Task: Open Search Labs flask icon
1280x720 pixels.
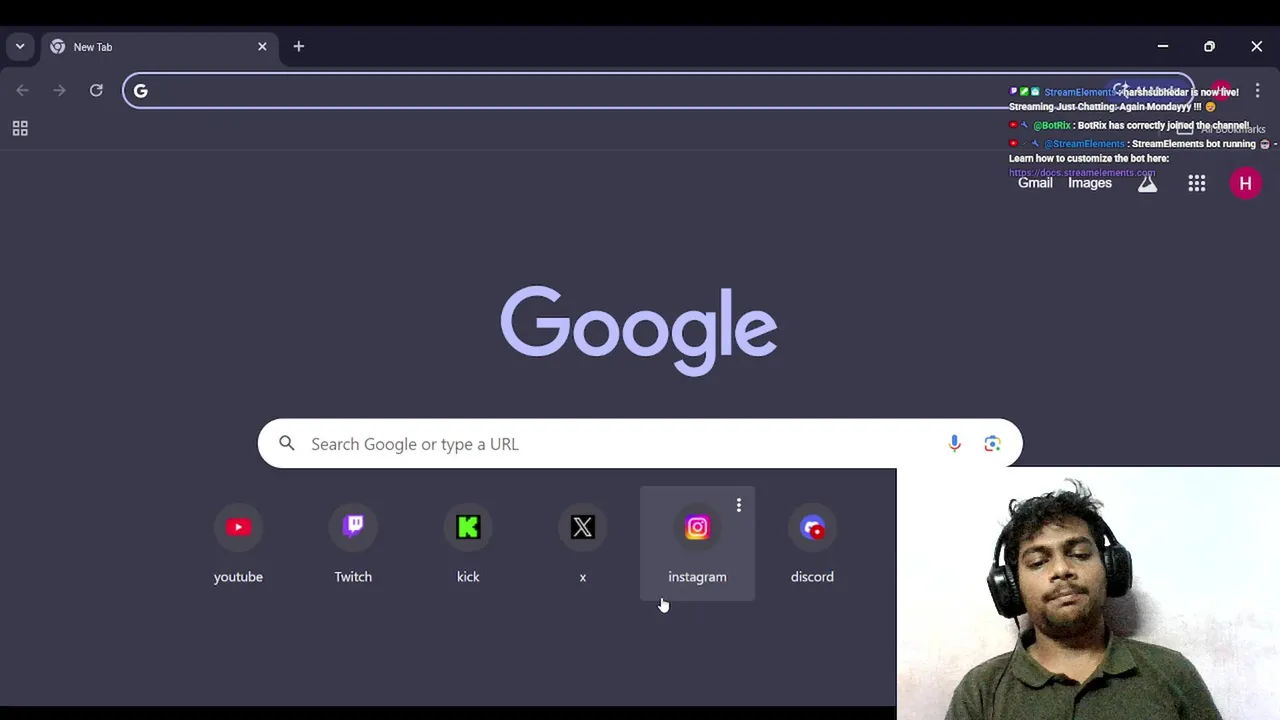Action: coord(1147,183)
